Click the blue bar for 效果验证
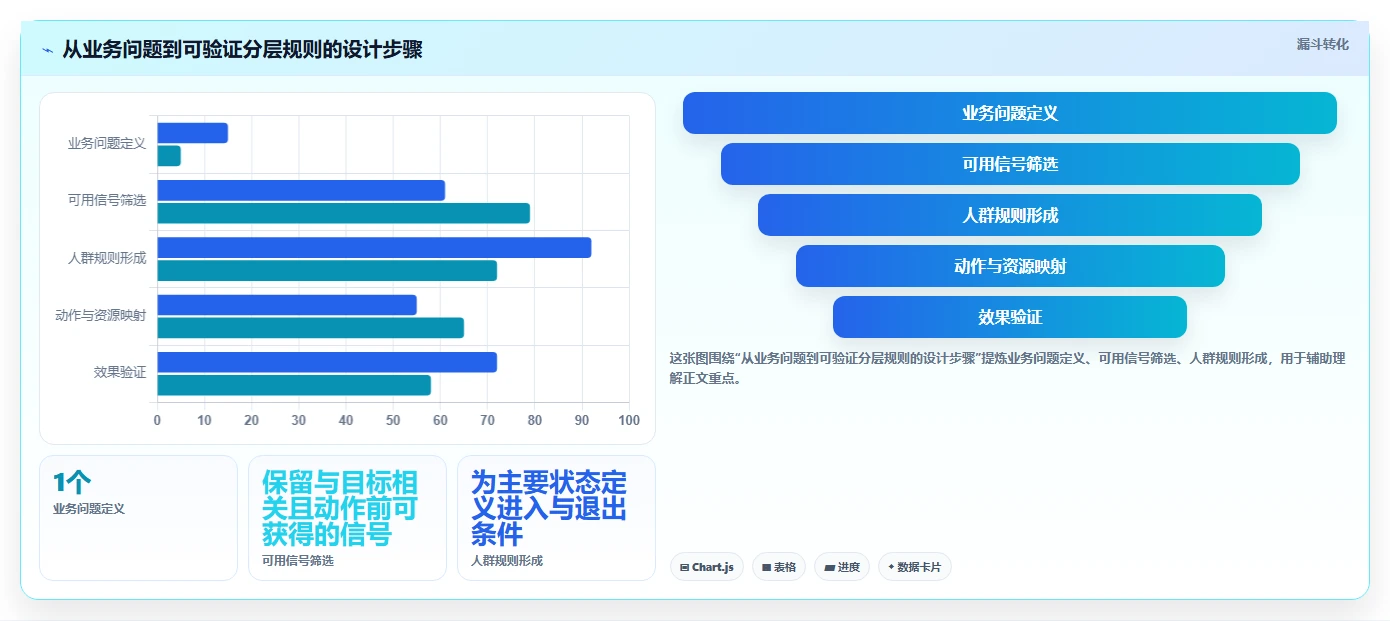This screenshot has height=621, width=1390. (x=327, y=362)
